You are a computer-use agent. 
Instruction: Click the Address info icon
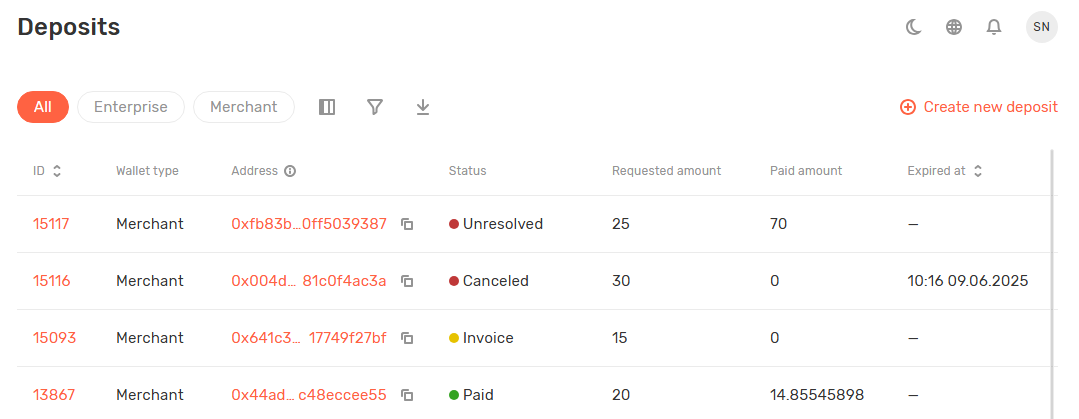point(290,171)
